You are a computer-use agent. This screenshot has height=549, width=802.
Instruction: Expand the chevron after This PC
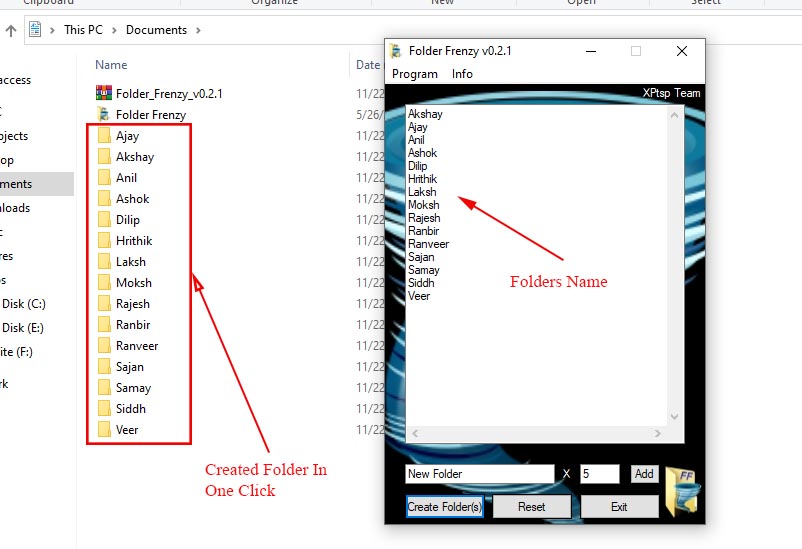point(114,30)
